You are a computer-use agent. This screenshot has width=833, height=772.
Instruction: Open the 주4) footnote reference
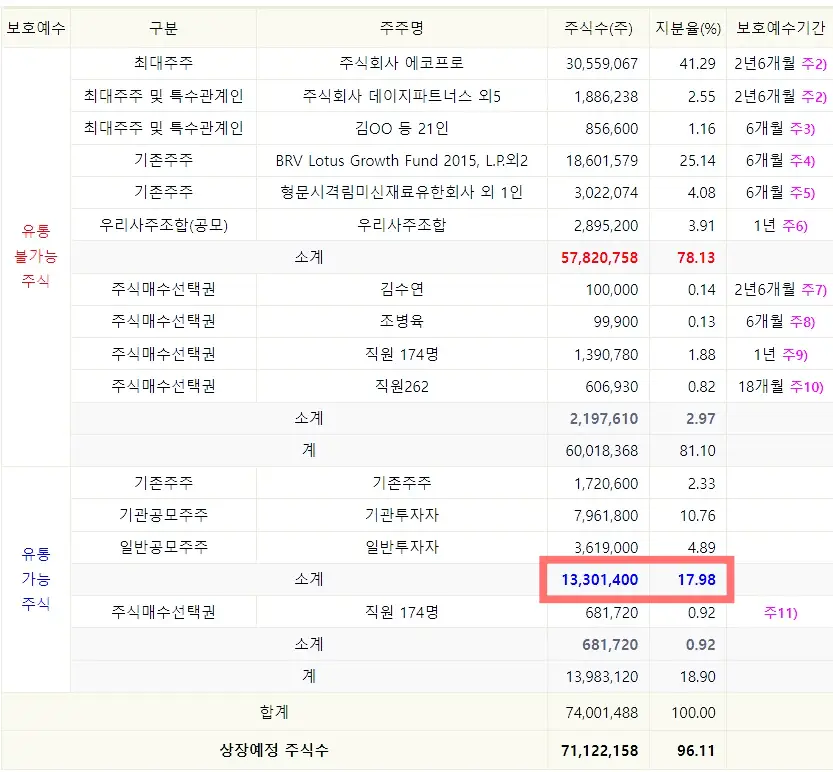(x=804, y=160)
